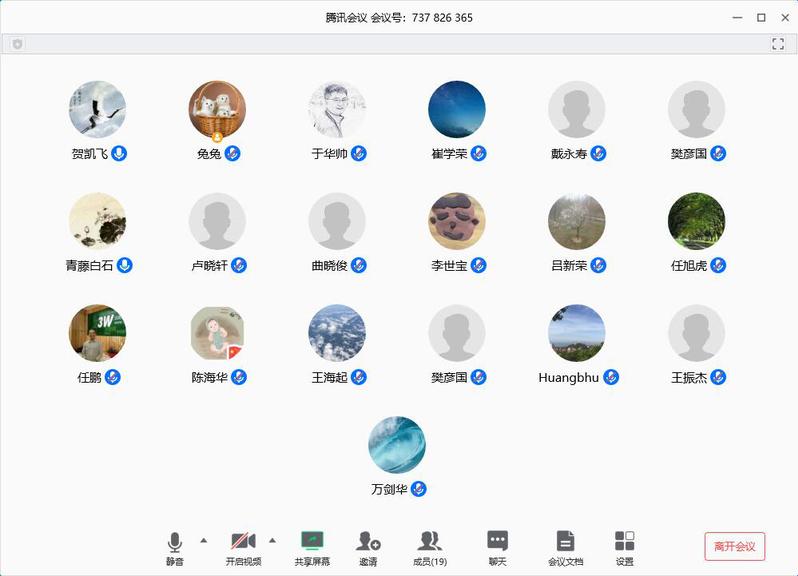Screen dimensions: 798x576
Task: Click the name text 崔学荣
Action: pyautogui.click(x=449, y=154)
